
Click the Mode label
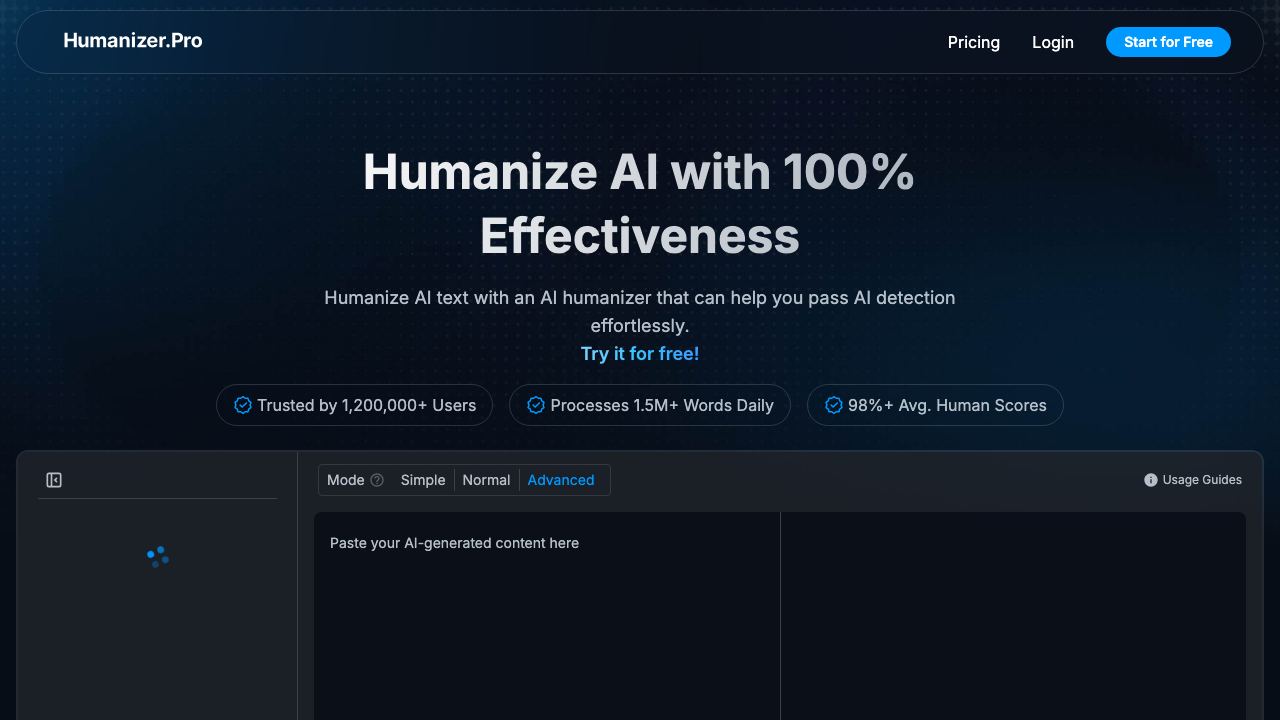tap(345, 480)
